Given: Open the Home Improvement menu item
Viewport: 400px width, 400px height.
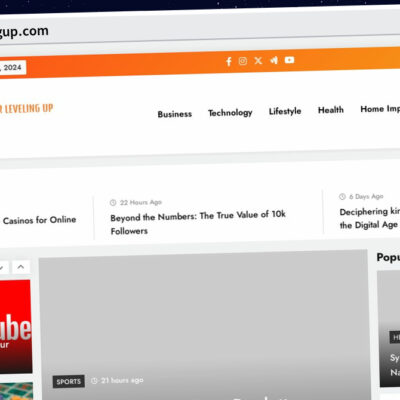Looking at the screenshot, I should pyautogui.click(x=380, y=109).
